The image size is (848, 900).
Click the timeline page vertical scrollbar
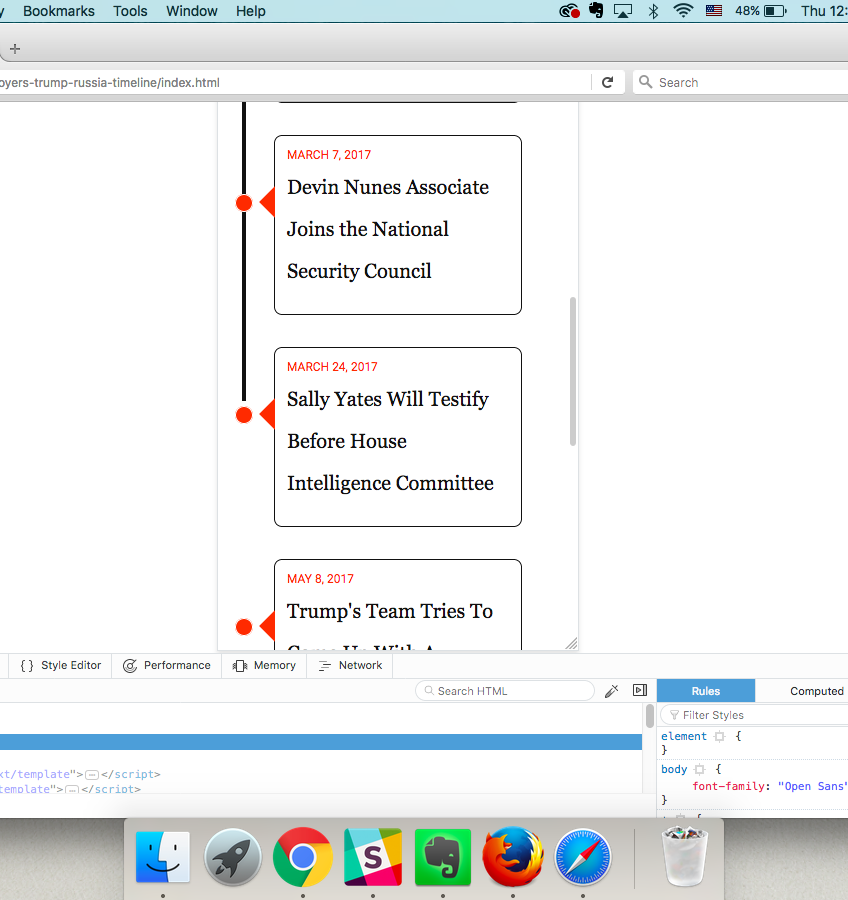click(573, 370)
